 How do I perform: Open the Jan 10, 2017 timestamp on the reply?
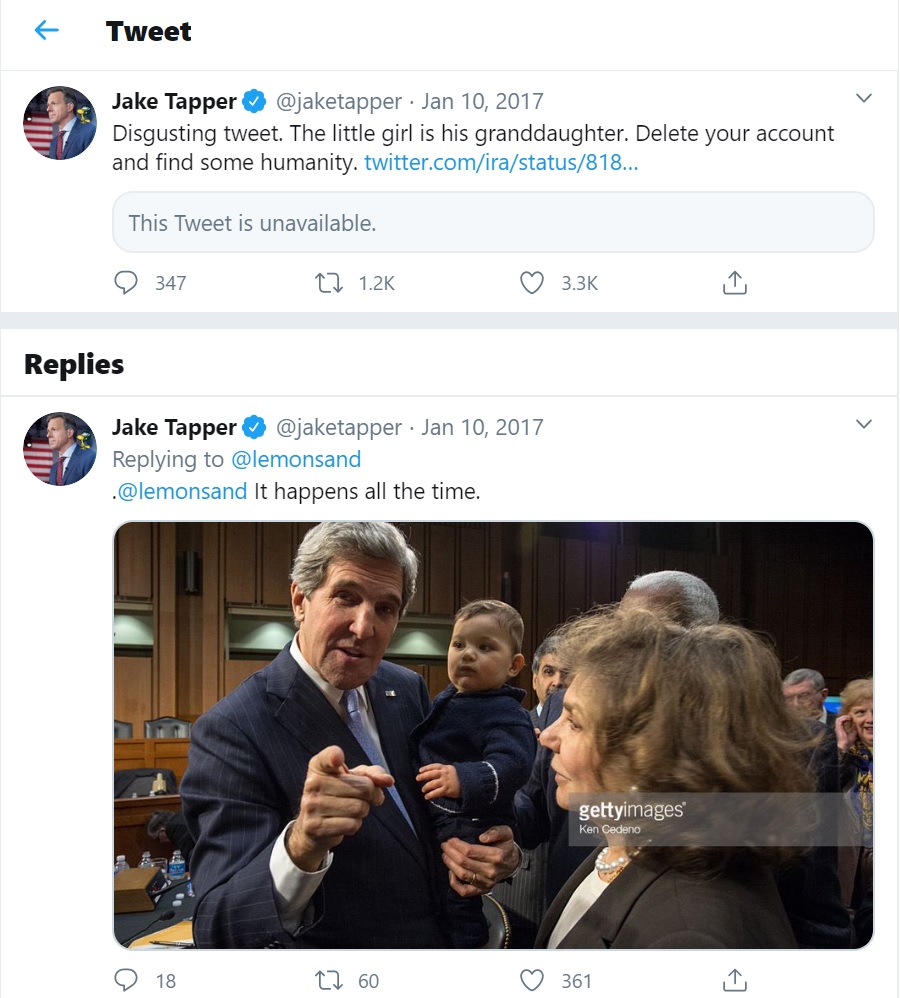coord(482,427)
